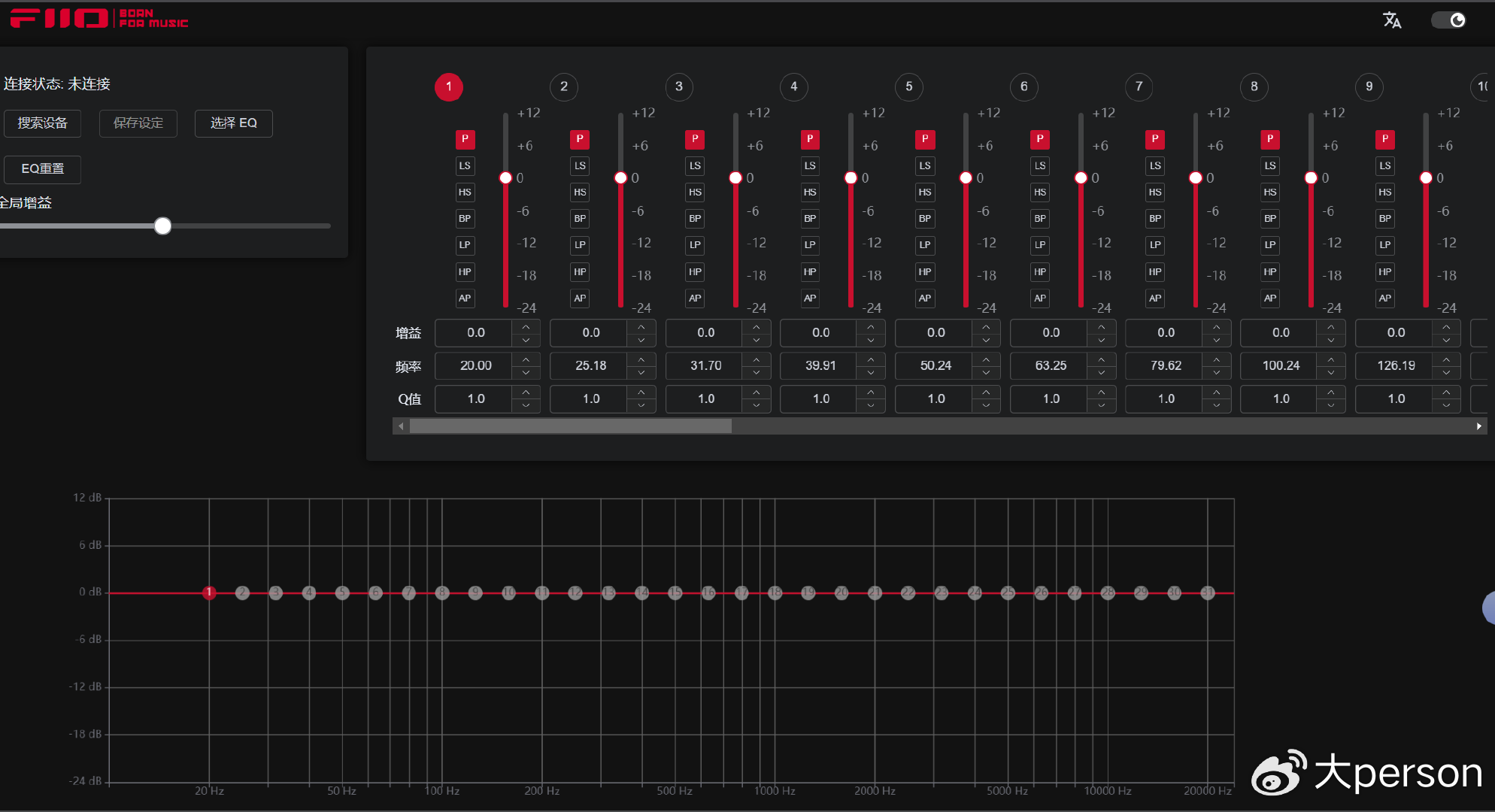
Task: Click the 全局增益 global gain slider handle
Action: (x=162, y=226)
